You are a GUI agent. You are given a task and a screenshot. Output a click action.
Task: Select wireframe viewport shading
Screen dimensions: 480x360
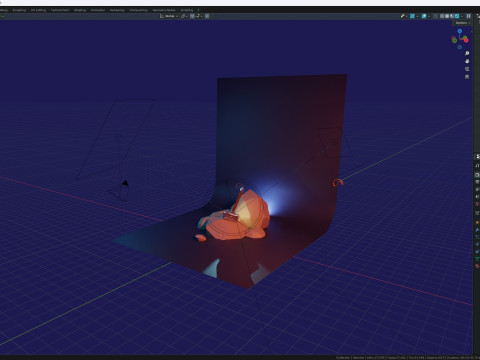coord(442,16)
